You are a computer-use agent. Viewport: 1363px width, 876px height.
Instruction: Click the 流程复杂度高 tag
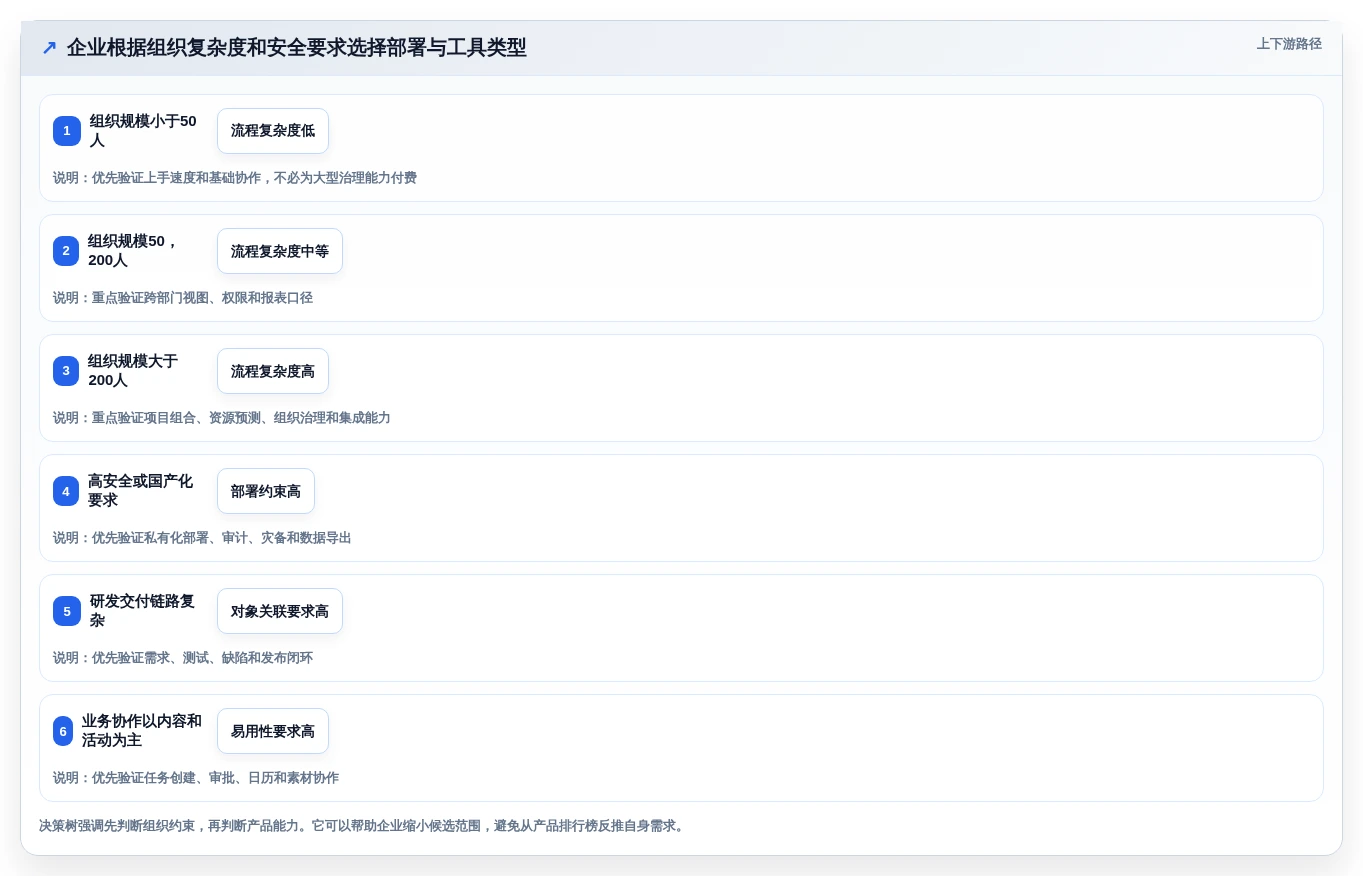pyautogui.click(x=273, y=371)
